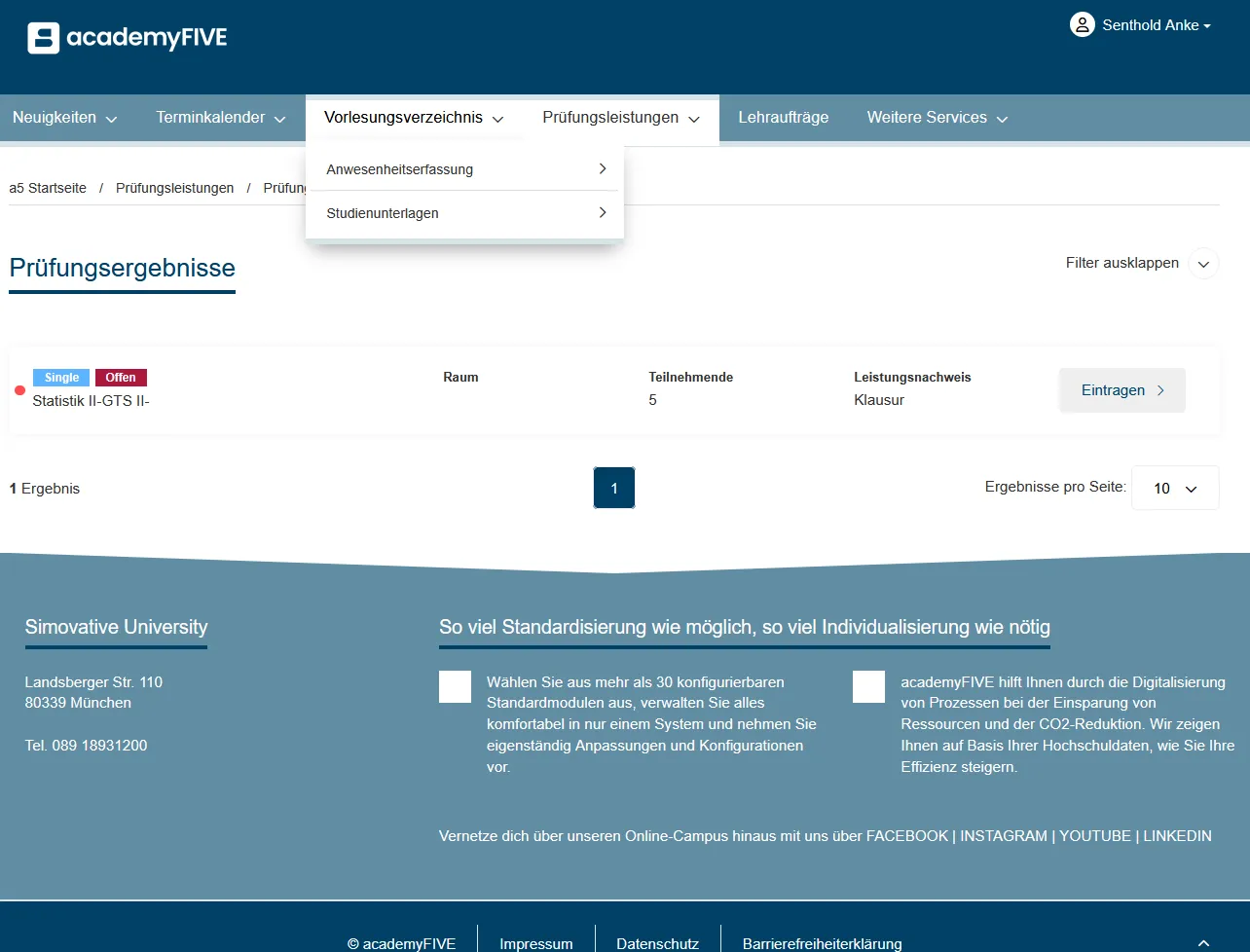Go to results page 1
The width and height of the screenshot is (1250, 952).
614,488
